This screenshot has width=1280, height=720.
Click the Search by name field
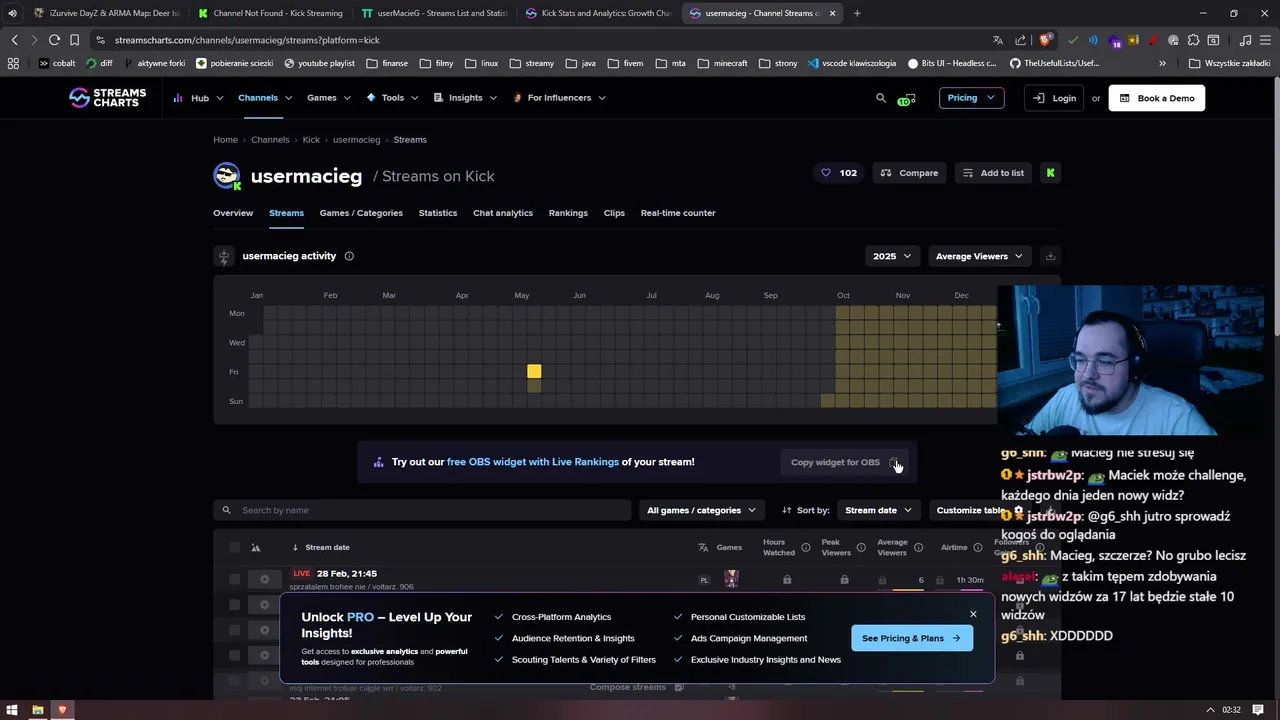pos(421,510)
